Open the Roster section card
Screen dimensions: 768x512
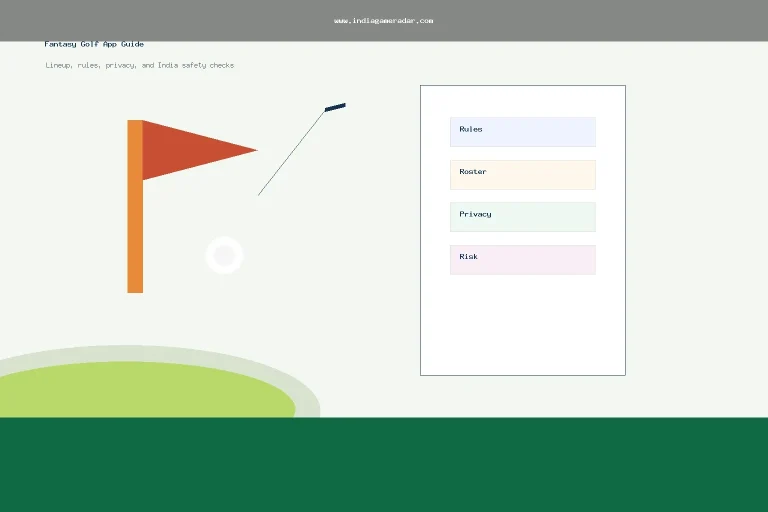click(x=523, y=174)
